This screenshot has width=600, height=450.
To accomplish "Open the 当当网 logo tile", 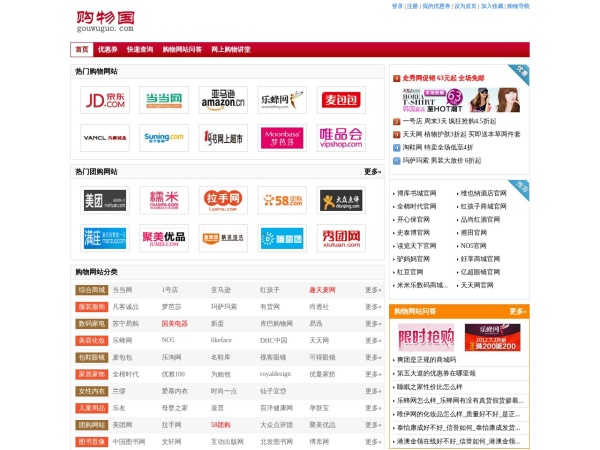I will (164, 100).
